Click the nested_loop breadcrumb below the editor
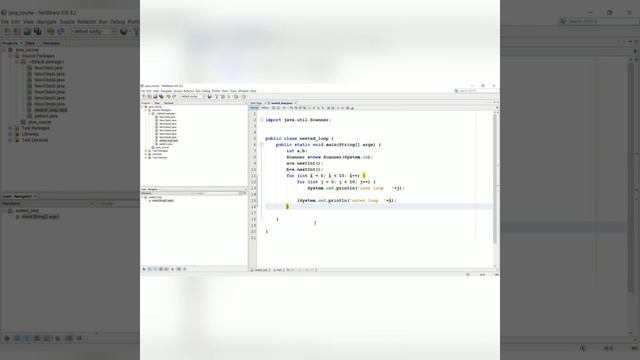 coord(261,270)
